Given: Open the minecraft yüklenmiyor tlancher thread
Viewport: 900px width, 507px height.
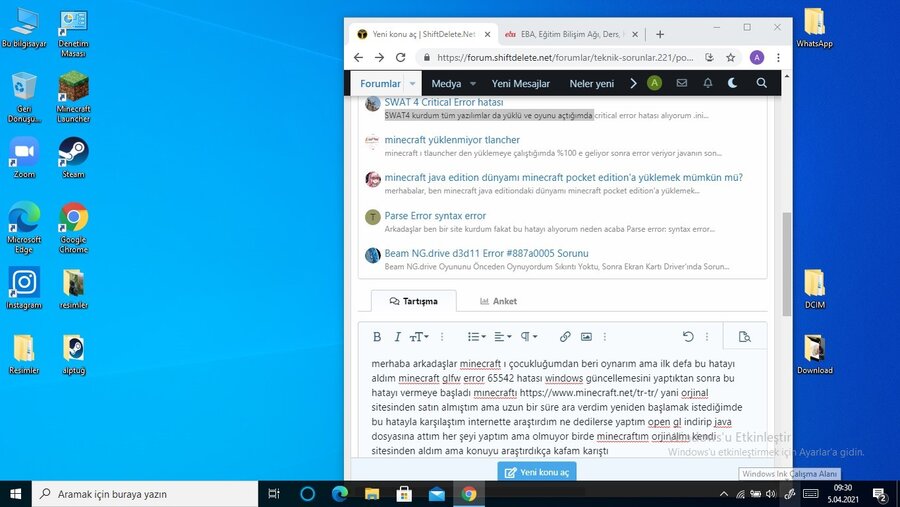Looking at the screenshot, I should point(452,140).
